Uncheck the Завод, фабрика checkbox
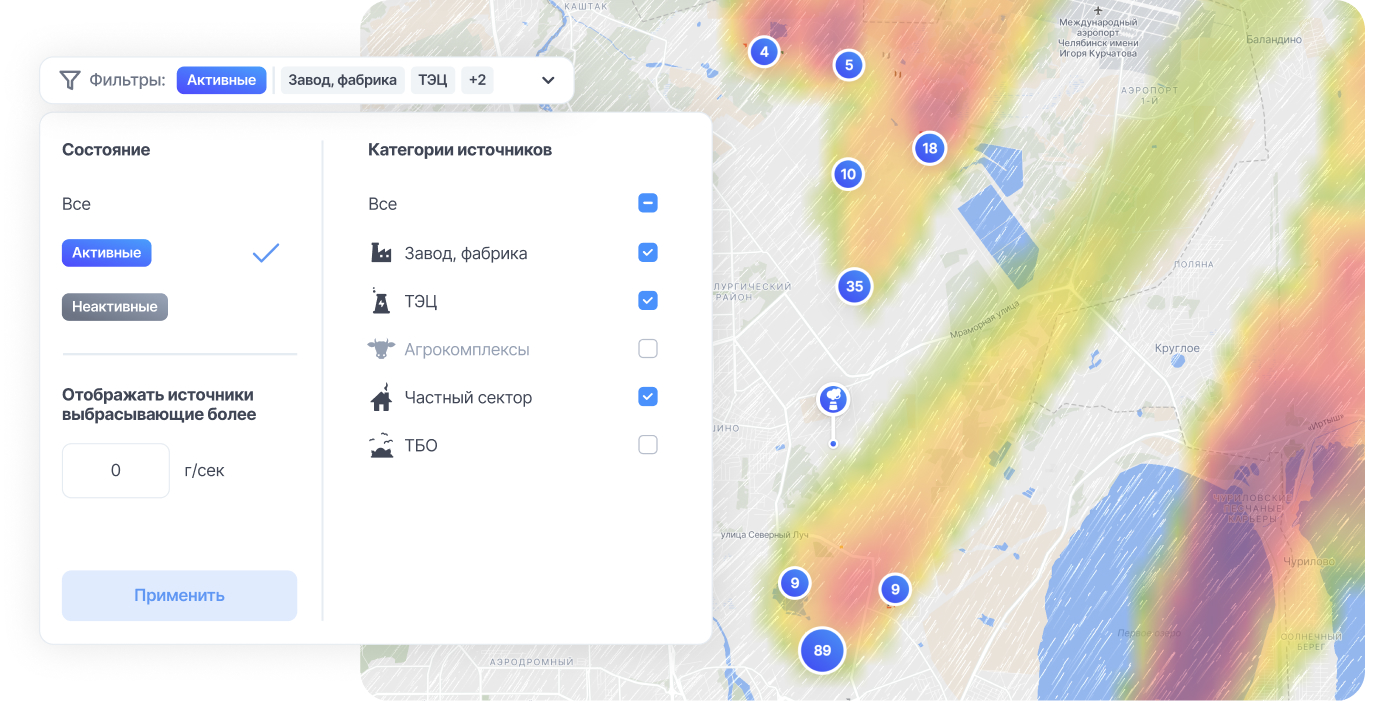The width and height of the screenshot is (1395, 701). tap(648, 253)
